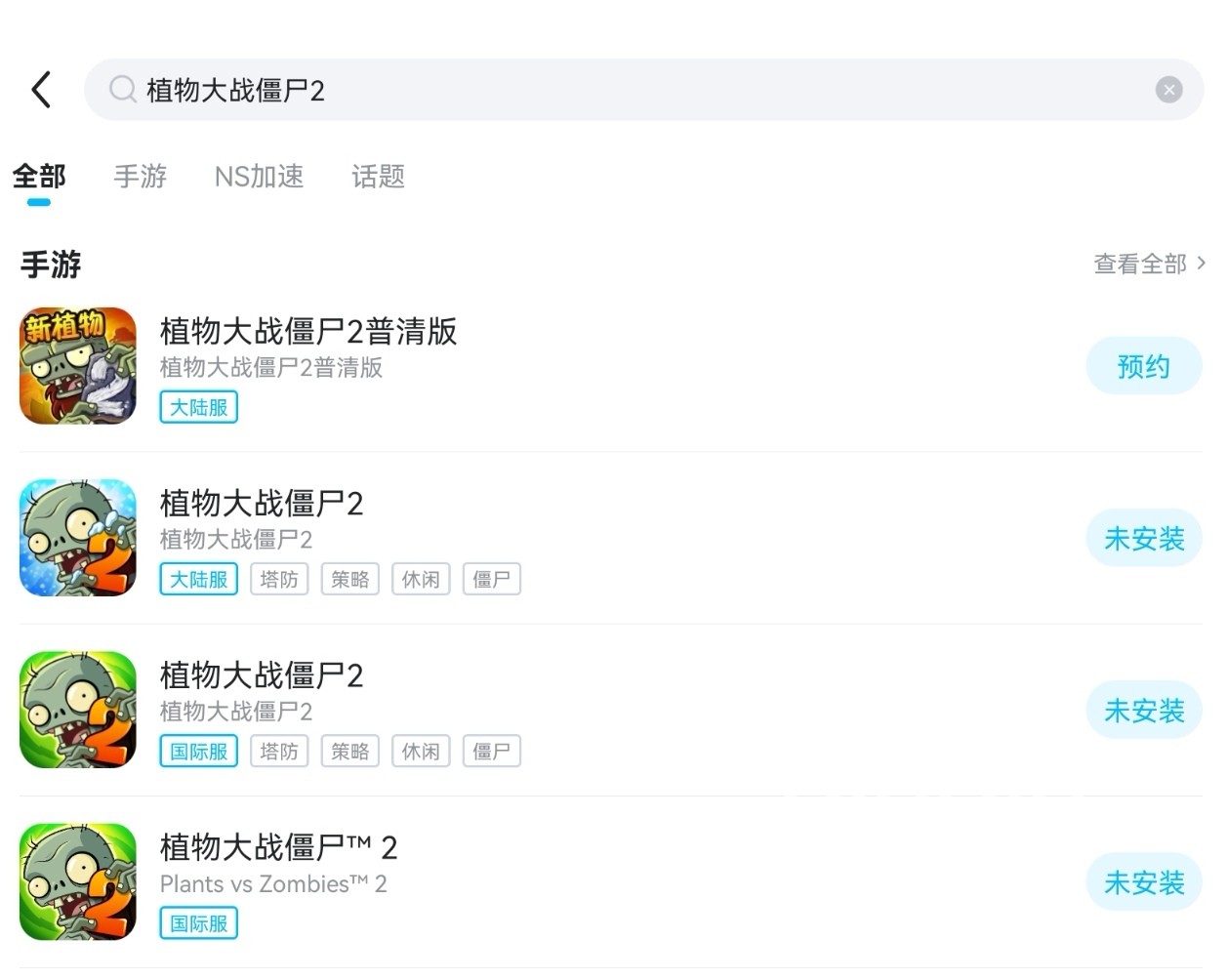This screenshot has height=980, width=1228.
Task: Tap the back arrow icon
Action: tap(41, 90)
